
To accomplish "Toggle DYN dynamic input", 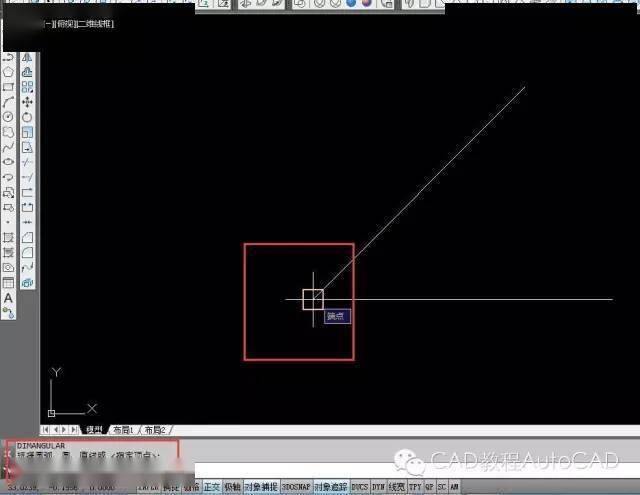I will pos(378,487).
